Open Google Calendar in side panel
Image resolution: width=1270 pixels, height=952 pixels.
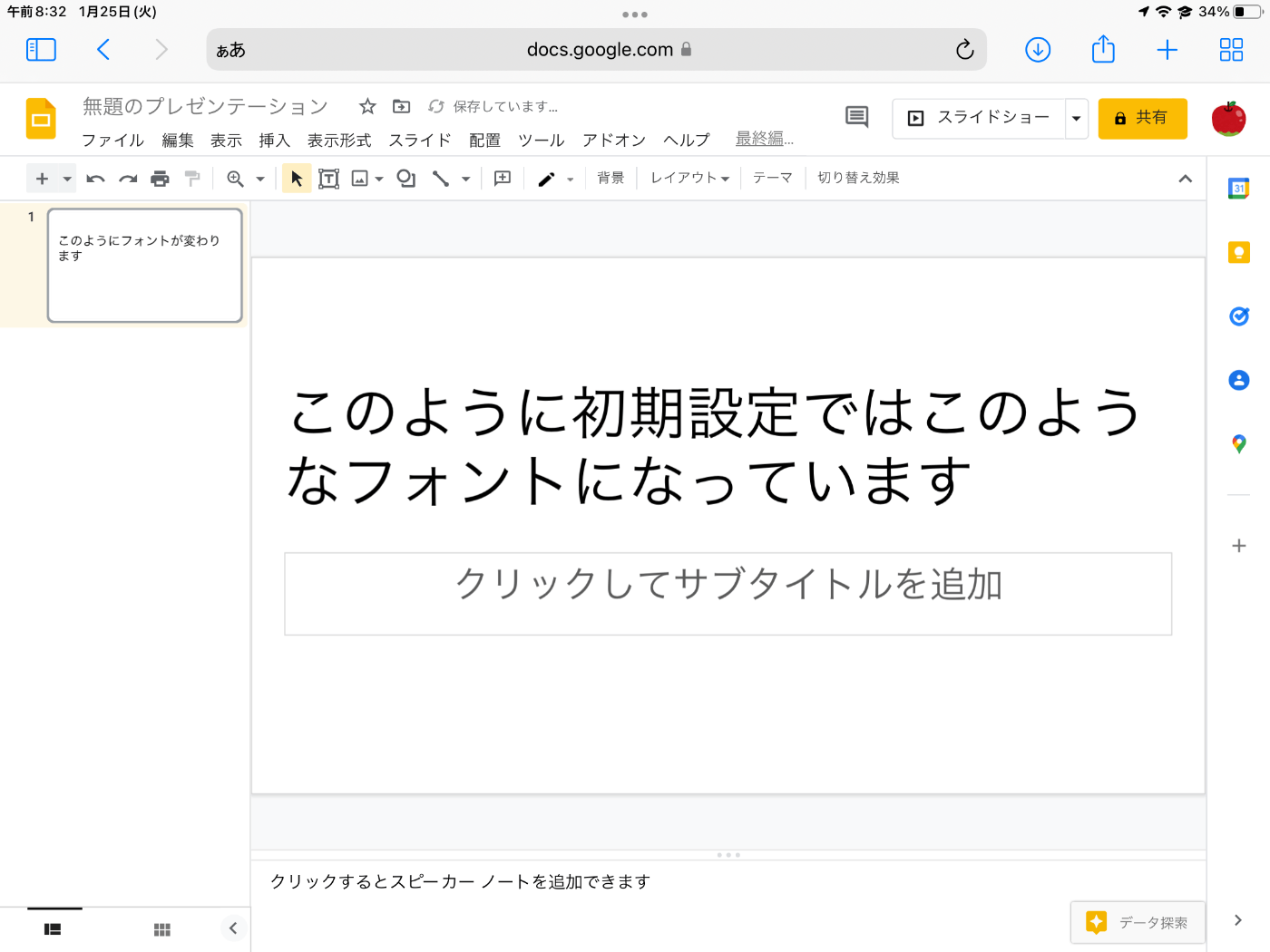[x=1239, y=189]
